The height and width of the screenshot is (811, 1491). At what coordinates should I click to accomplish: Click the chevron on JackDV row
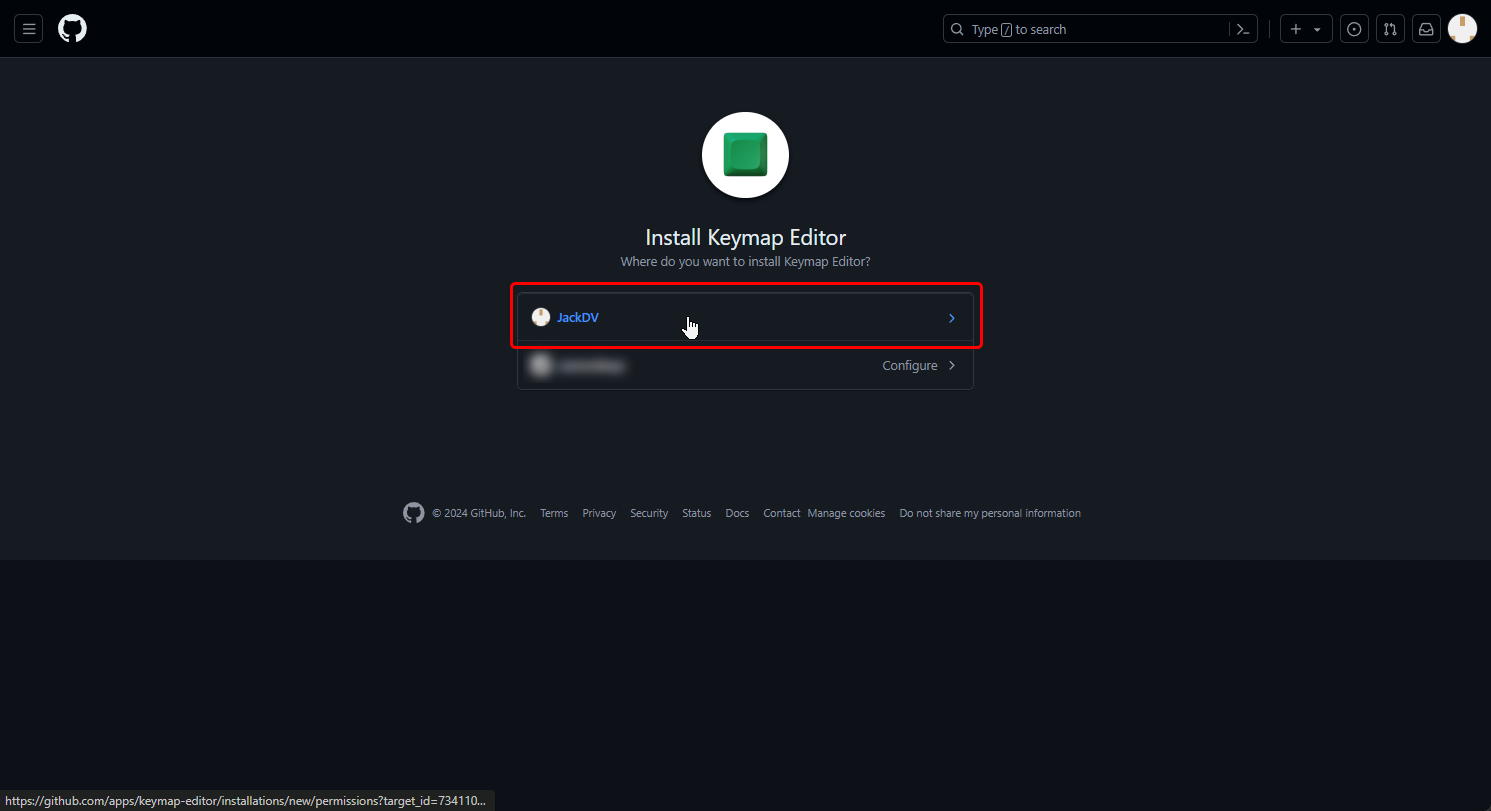[951, 318]
